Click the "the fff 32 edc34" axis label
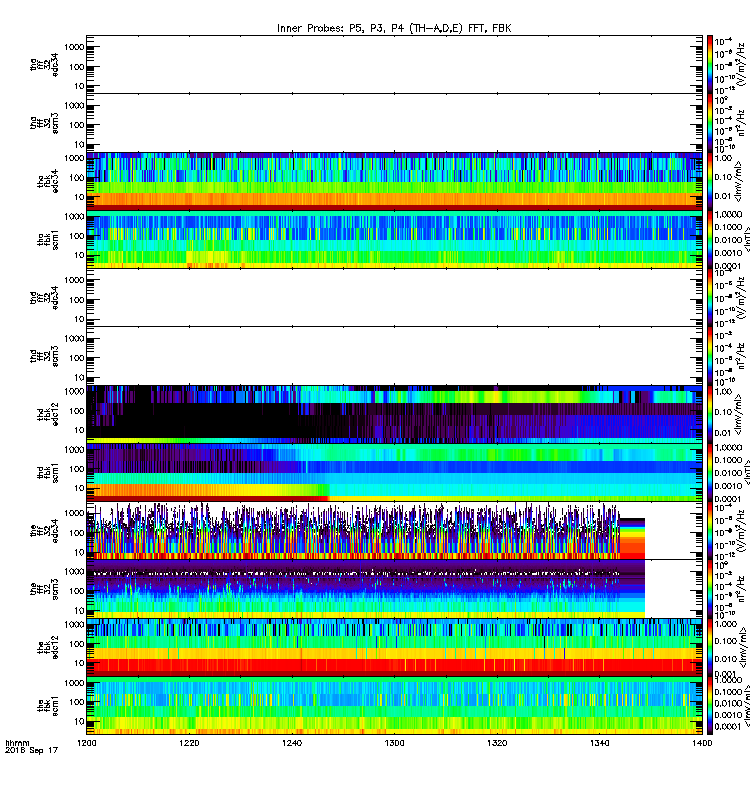750x800 pixels. 44,531
